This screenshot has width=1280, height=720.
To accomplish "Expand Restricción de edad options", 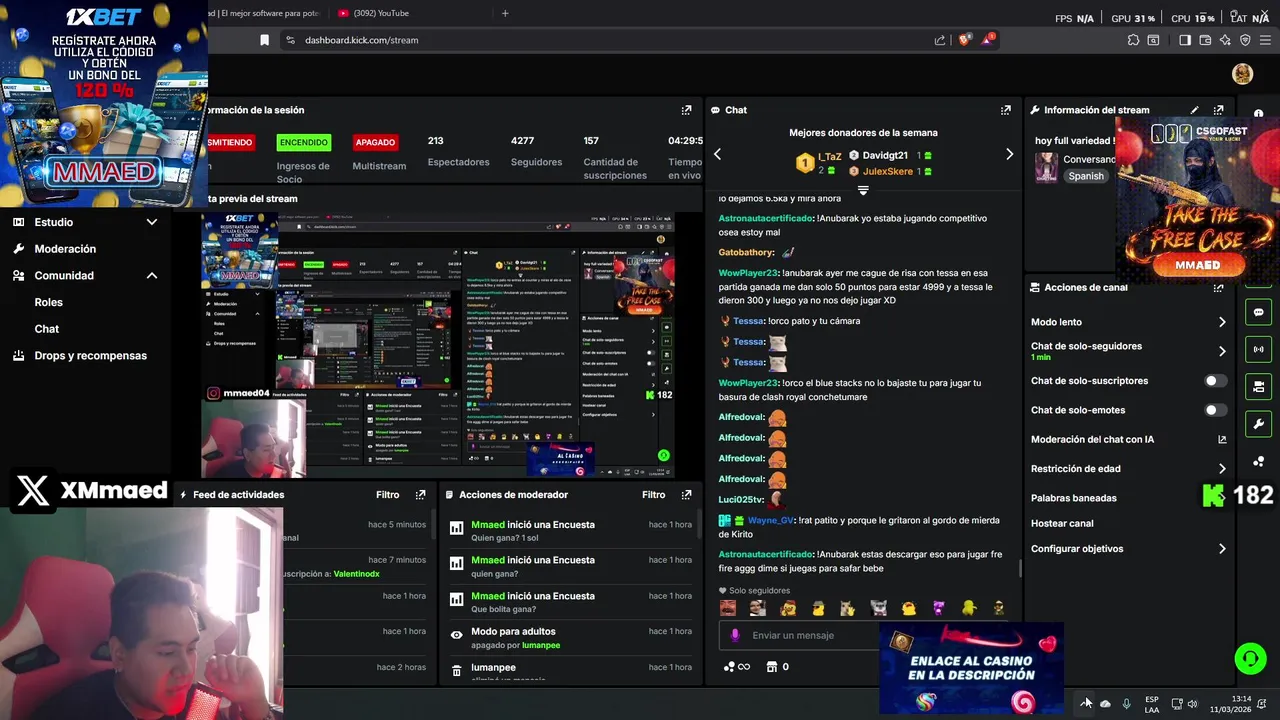I will pos(1222,468).
